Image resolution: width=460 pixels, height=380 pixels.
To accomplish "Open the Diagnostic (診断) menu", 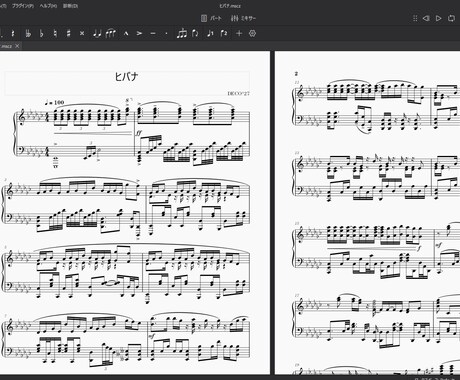I will 70,6.
